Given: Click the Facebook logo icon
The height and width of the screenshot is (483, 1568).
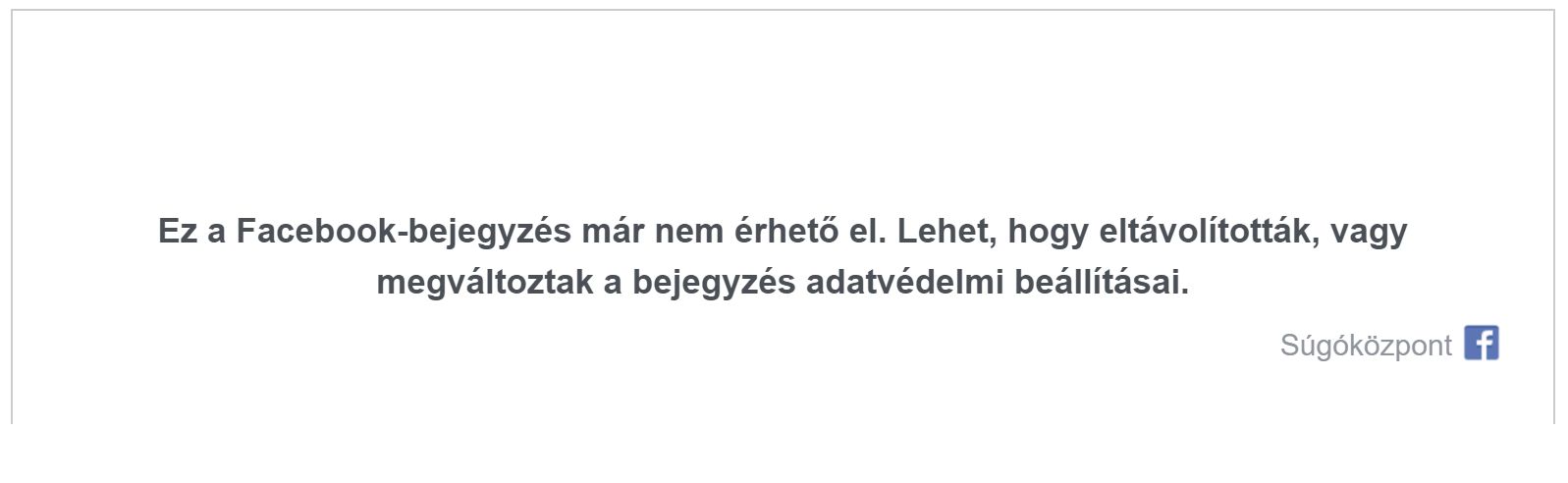Looking at the screenshot, I should [1481, 343].
